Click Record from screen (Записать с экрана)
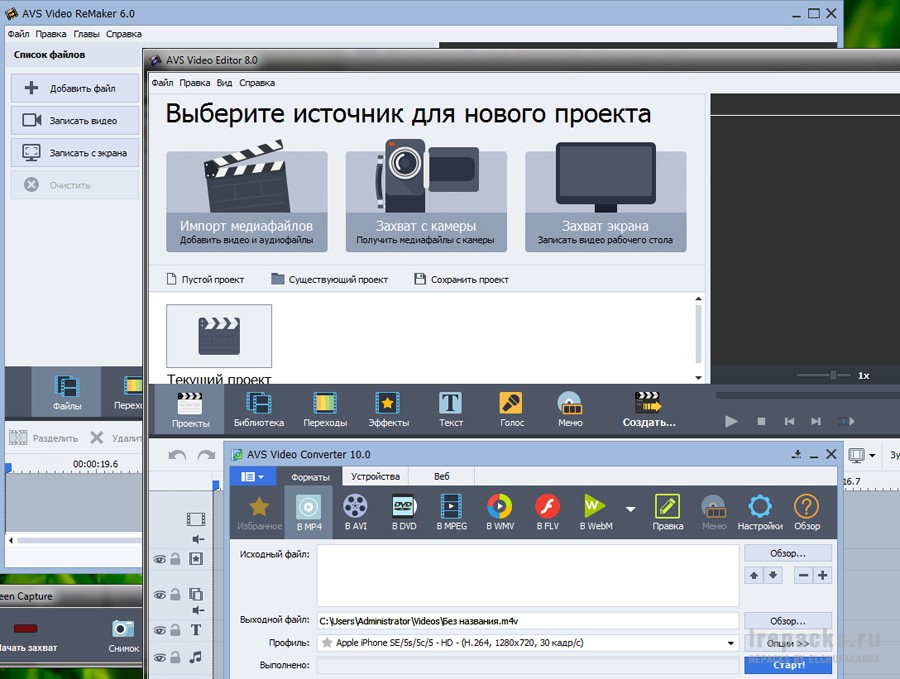This screenshot has height=679, width=900. click(75, 153)
